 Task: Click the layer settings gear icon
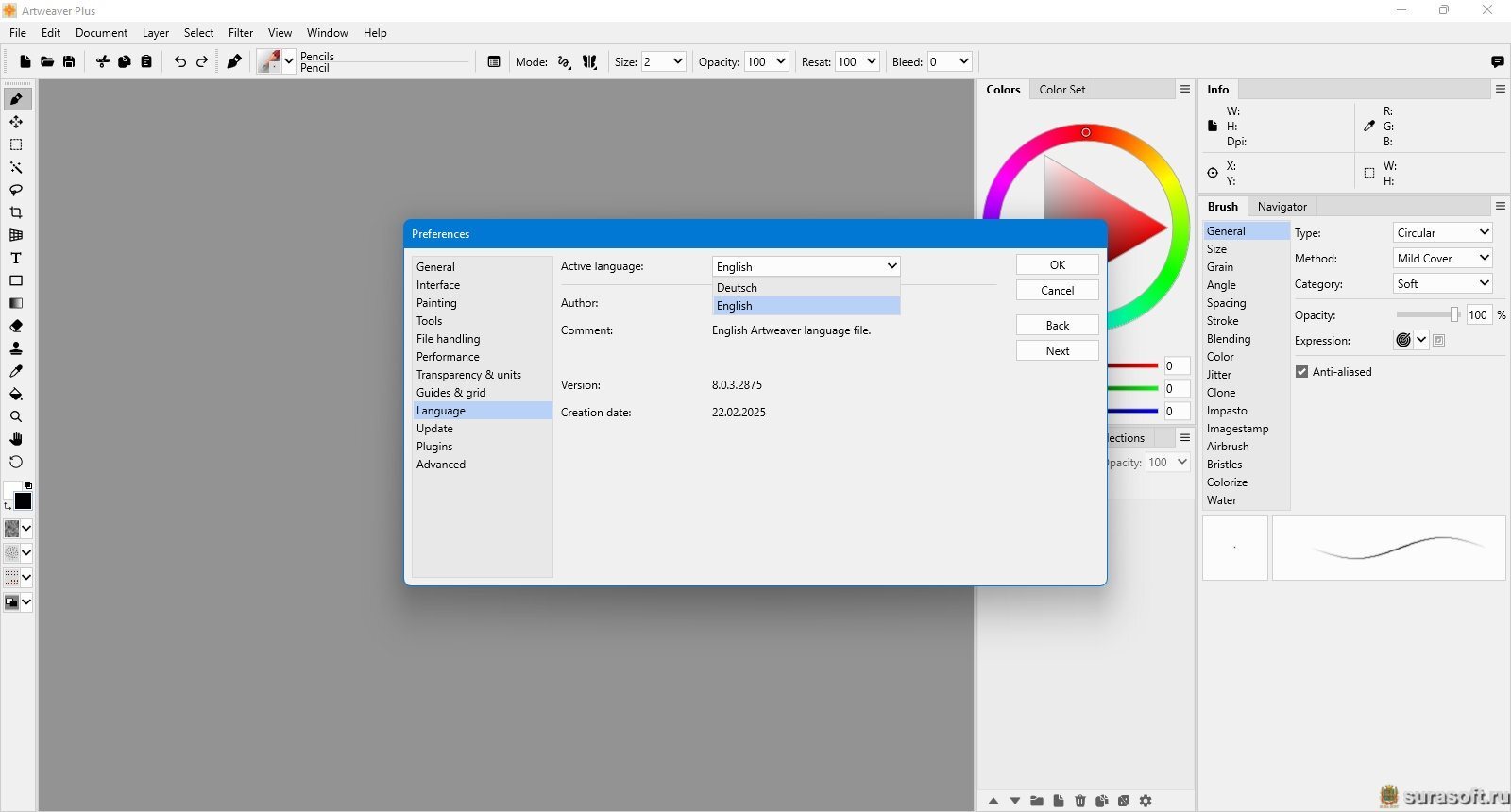(x=1146, y=801)
